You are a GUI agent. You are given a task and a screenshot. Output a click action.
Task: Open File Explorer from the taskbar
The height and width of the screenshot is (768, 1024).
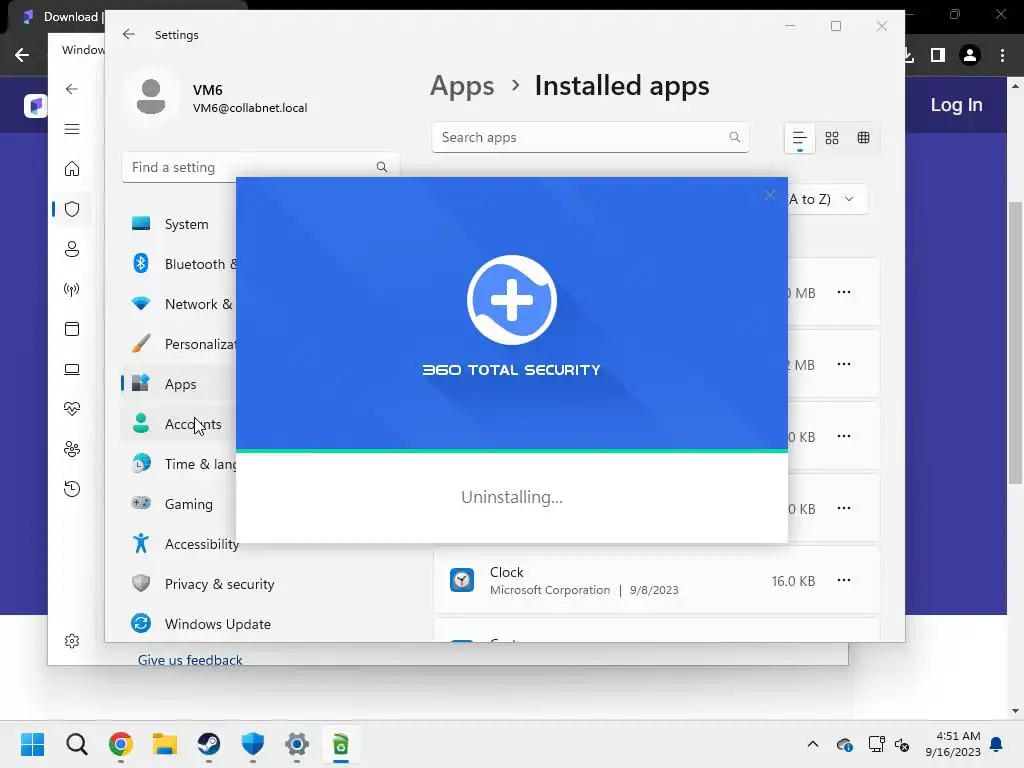(x=165, y=744)
